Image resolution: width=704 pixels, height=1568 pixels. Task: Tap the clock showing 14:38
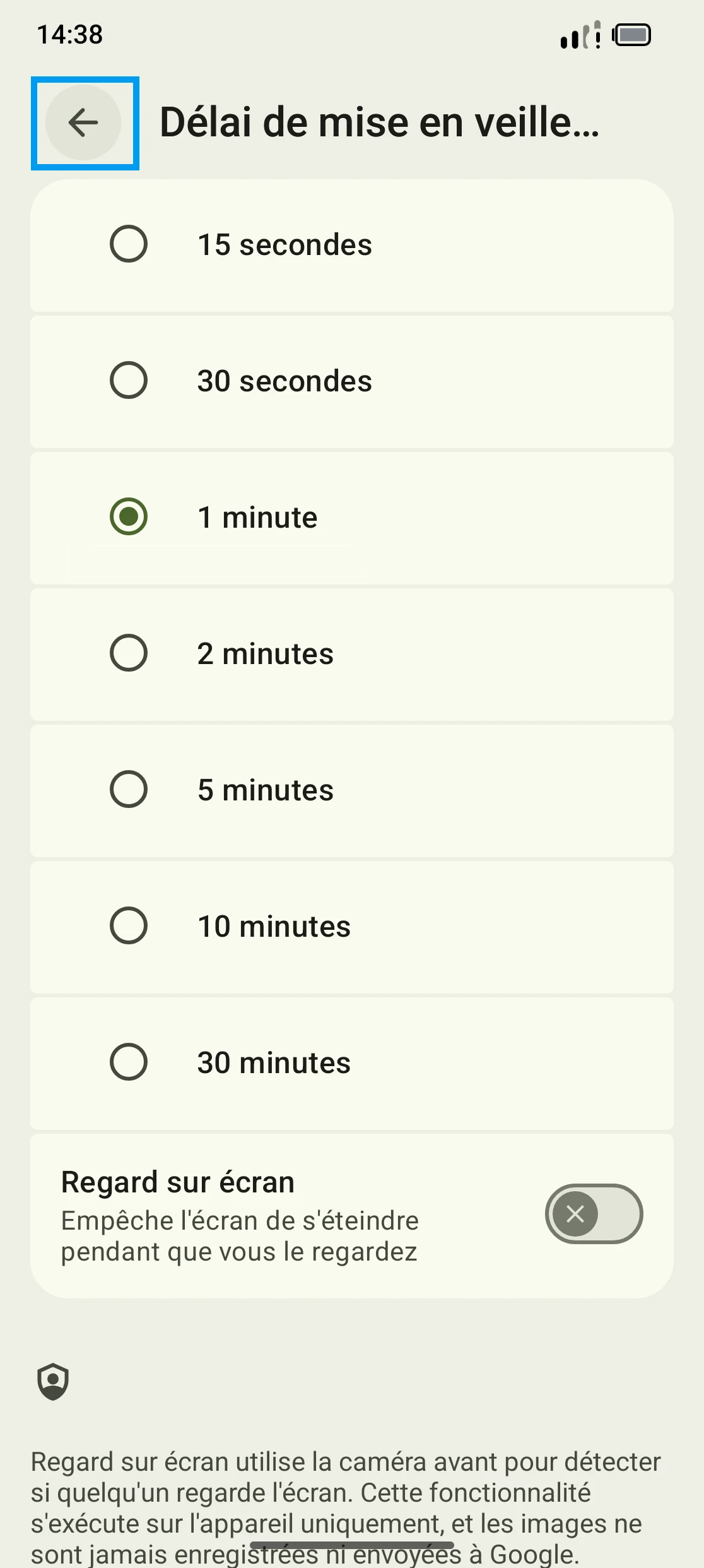(x=70, y=35)
